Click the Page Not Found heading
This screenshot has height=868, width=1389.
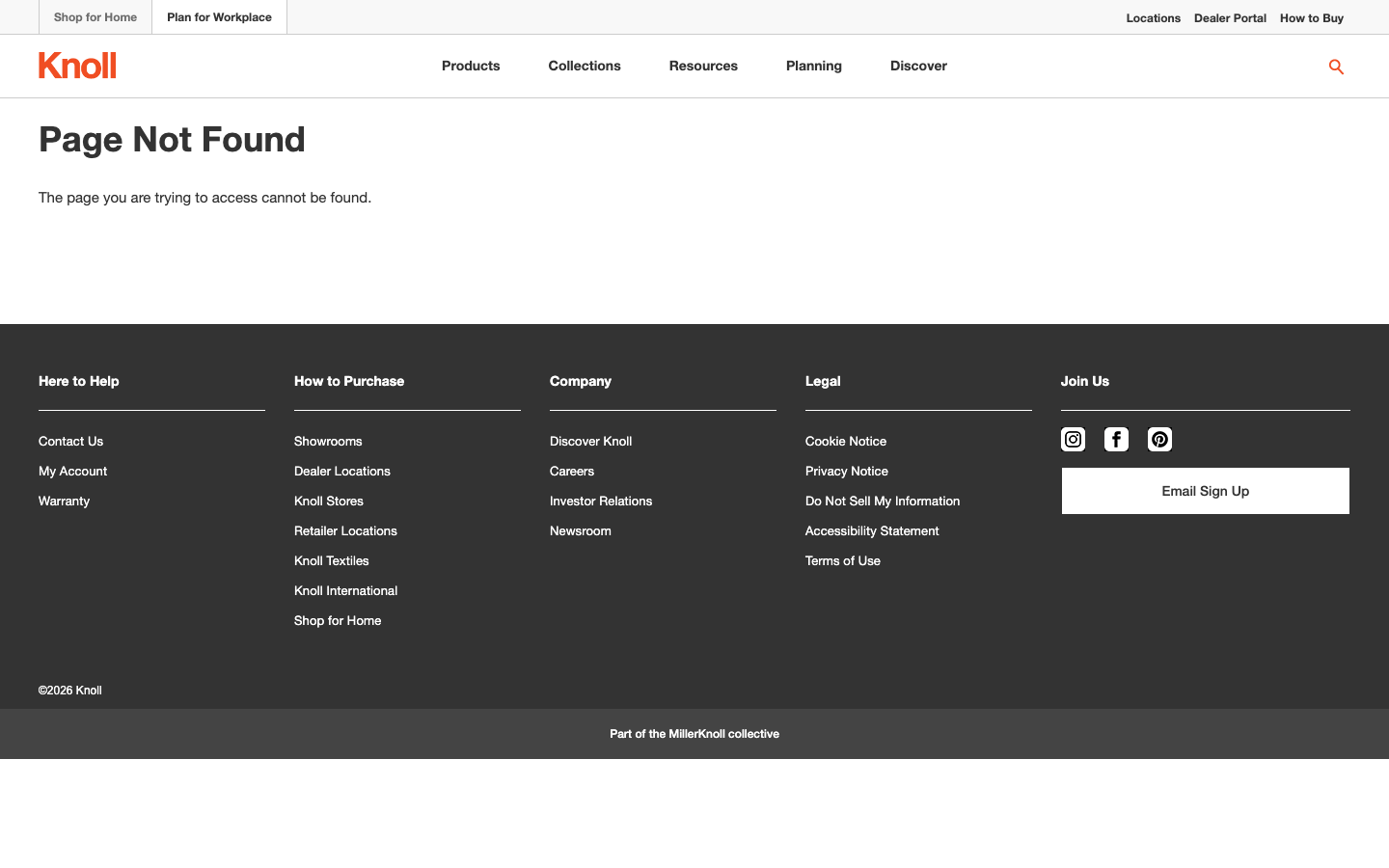click(172, 140)
